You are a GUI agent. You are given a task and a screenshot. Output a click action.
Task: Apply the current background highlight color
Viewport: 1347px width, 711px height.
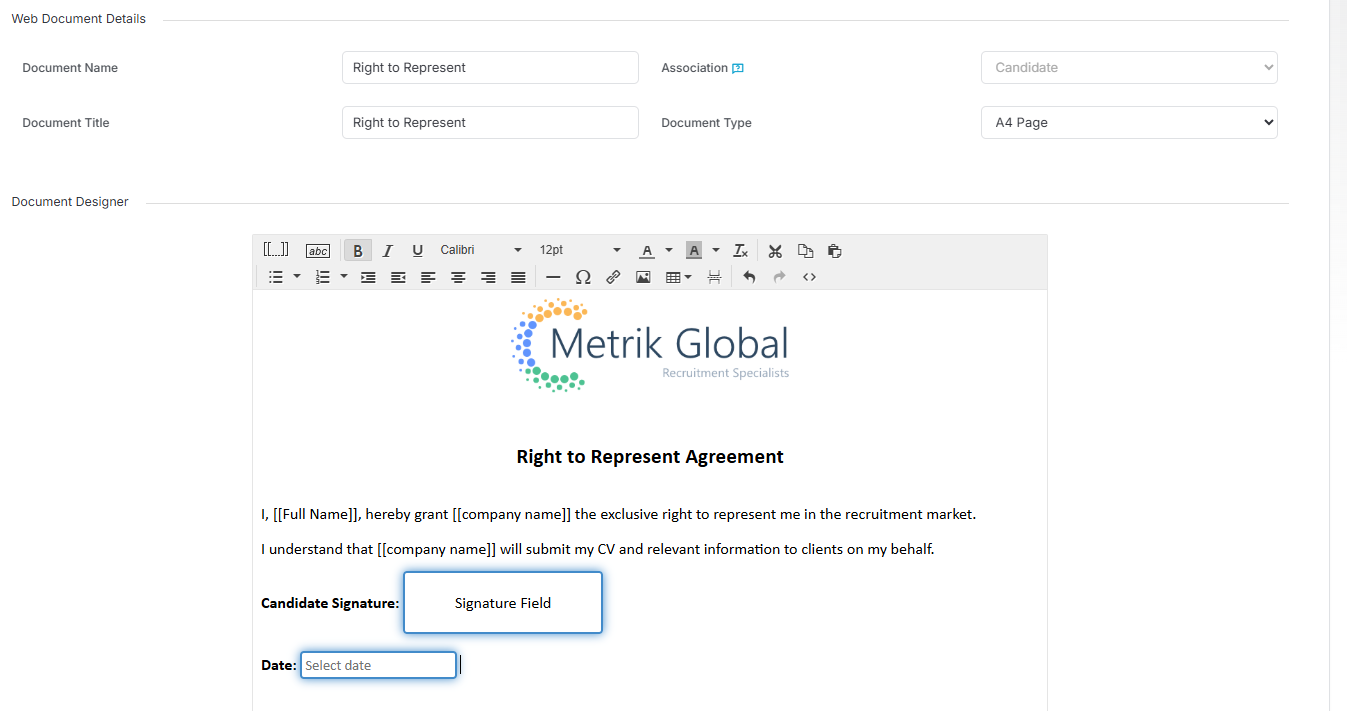pyautogui.click(x=694, y=250)
